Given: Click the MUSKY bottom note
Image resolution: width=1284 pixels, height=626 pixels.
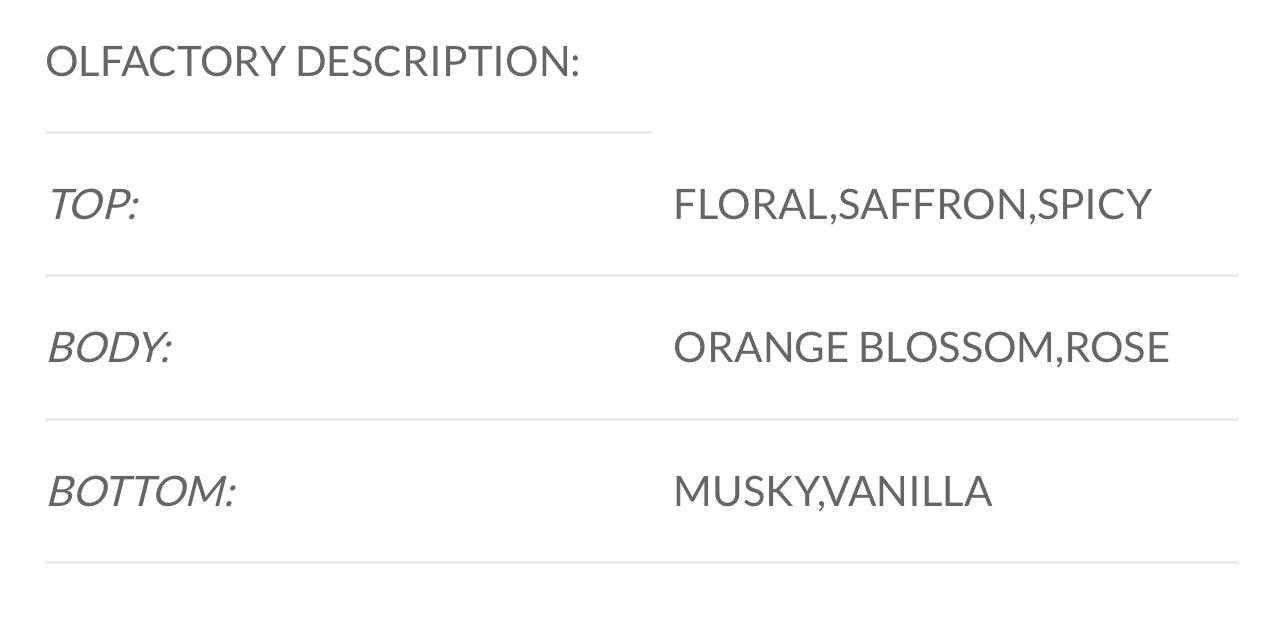Looking at the screenshot, I should 744,491.
